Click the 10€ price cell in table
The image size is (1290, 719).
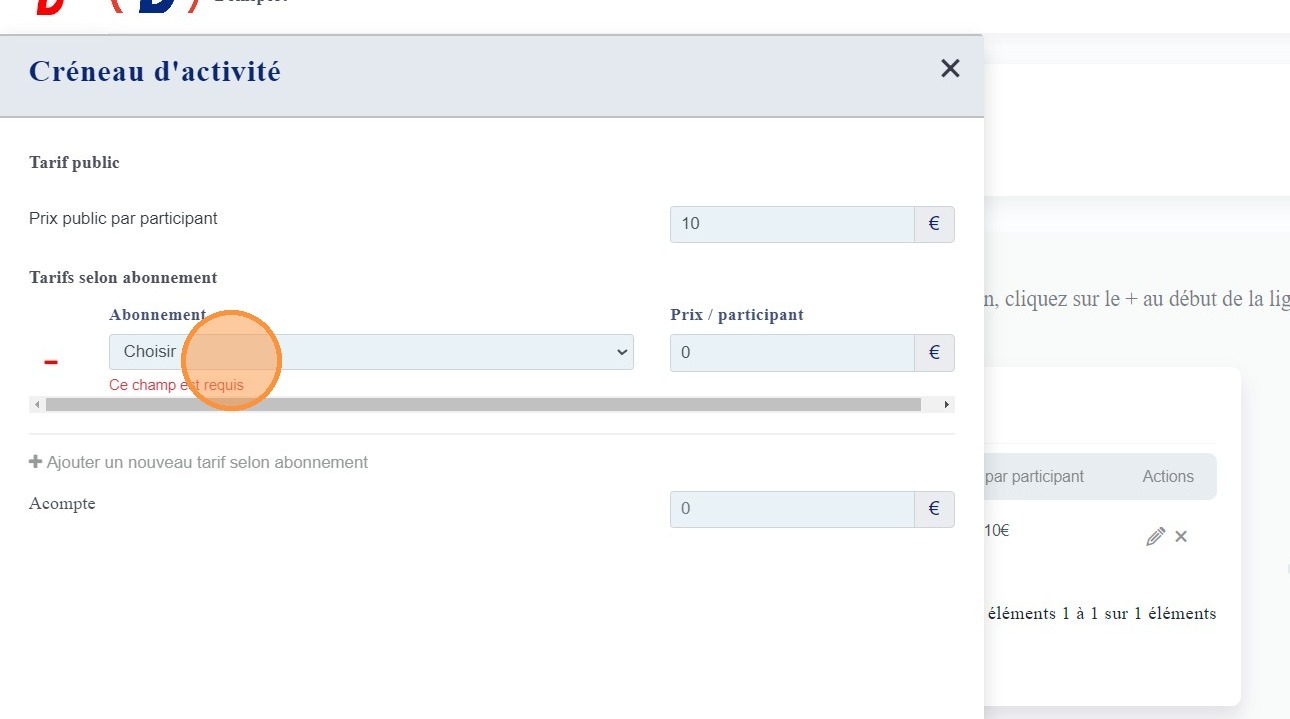[997, 531]
